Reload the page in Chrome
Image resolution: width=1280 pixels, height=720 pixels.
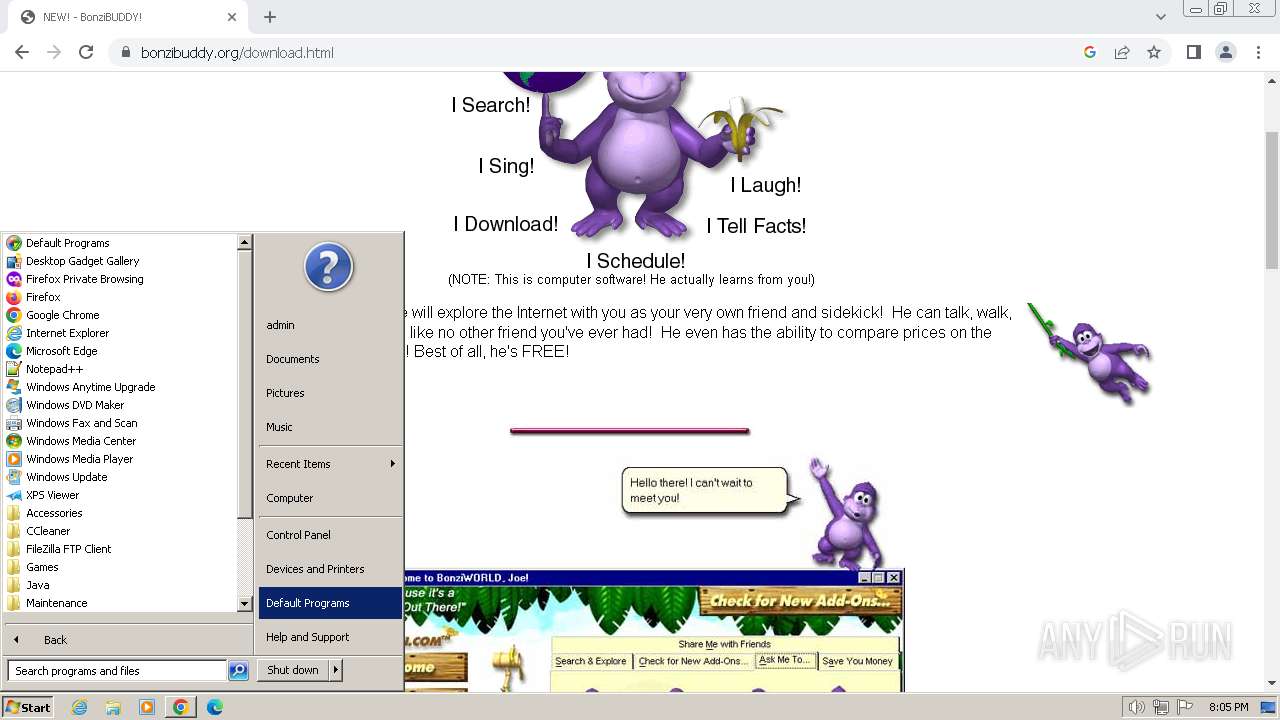86,52
